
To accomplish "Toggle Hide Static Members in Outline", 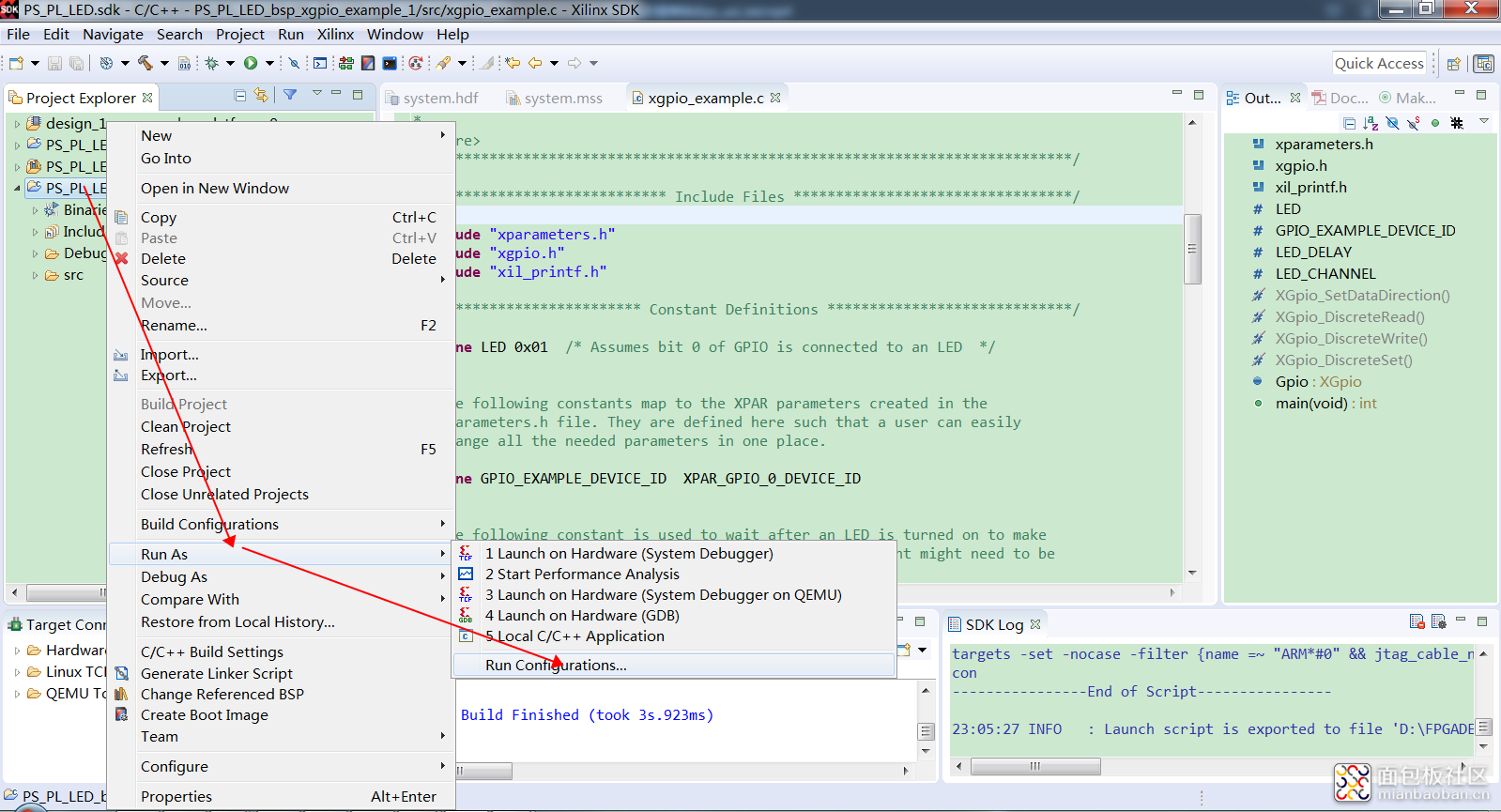I will click(1414, 123).
